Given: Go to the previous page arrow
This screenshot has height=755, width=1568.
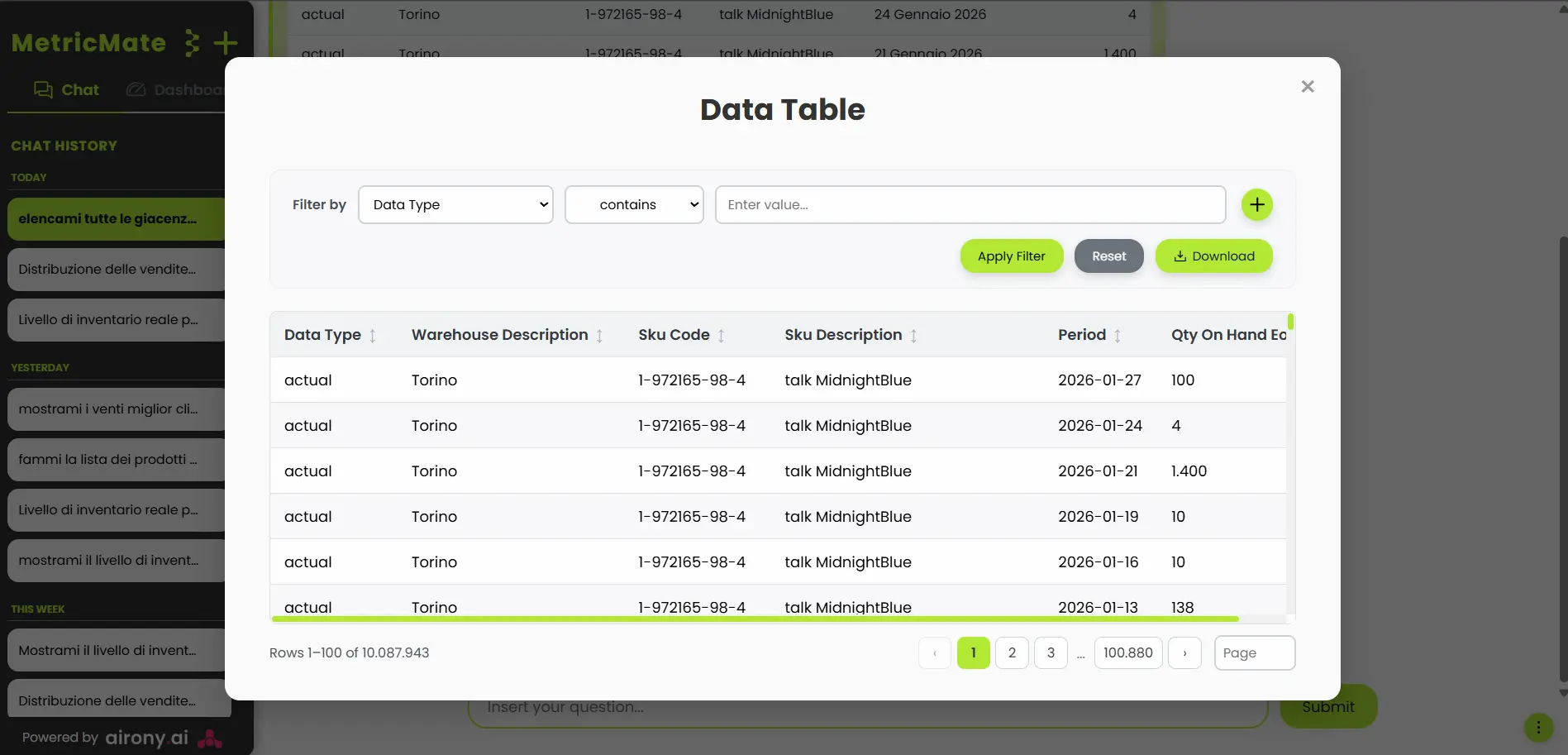Looking at the screenshot, I should [935, 652].
